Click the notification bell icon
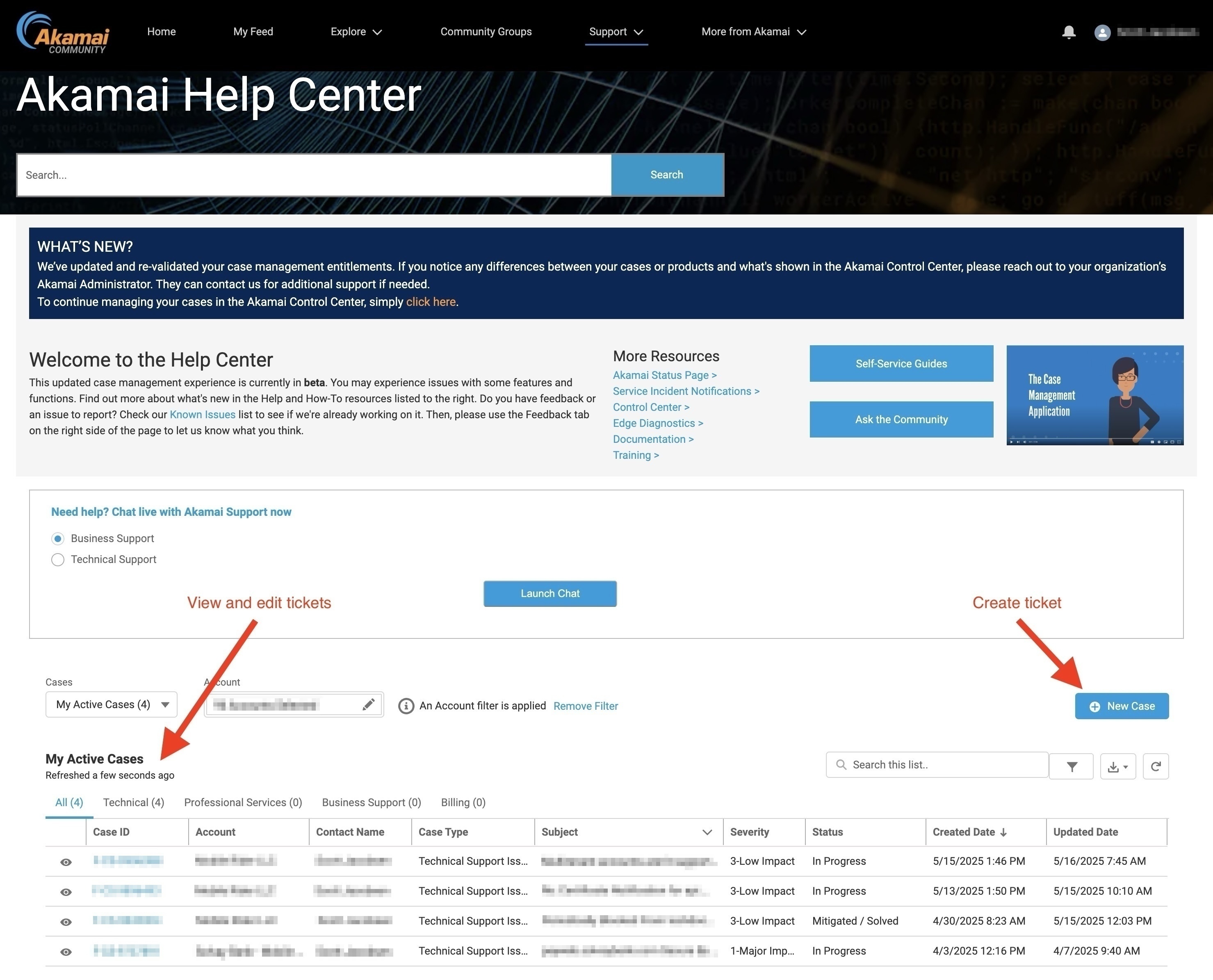This screenshot has width=1213, height=980. [1068, 32]
